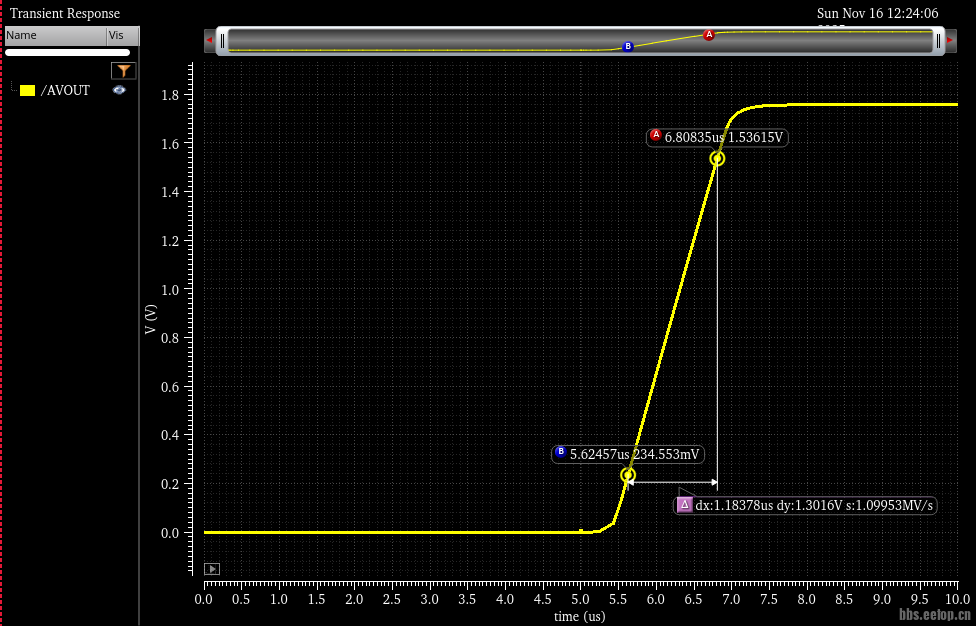Viewport: 976px width, 626px height.
Task: Click marker B label showing 5.62457us
Action: (634, 454)
